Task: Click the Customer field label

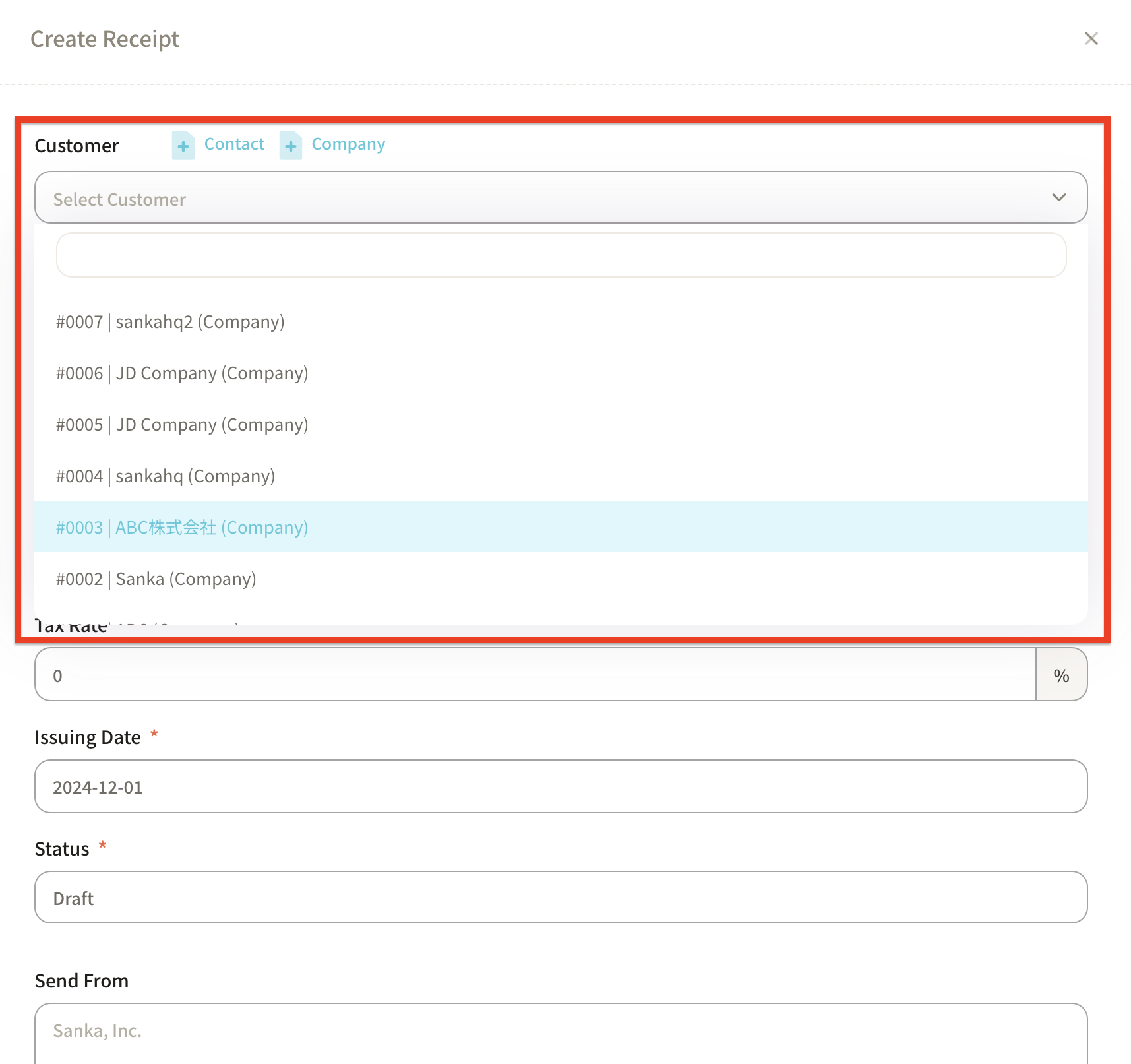Action: [x=77, y=146]
